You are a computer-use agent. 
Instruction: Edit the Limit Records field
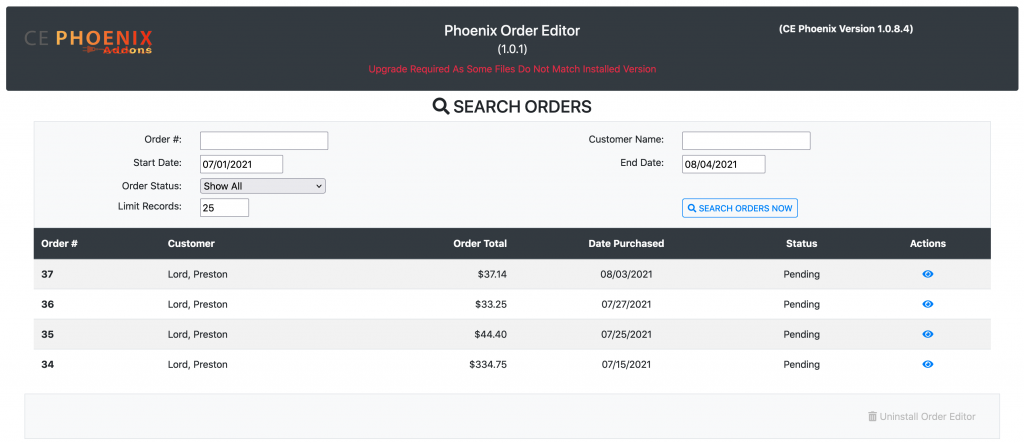(x=225, y=208)
